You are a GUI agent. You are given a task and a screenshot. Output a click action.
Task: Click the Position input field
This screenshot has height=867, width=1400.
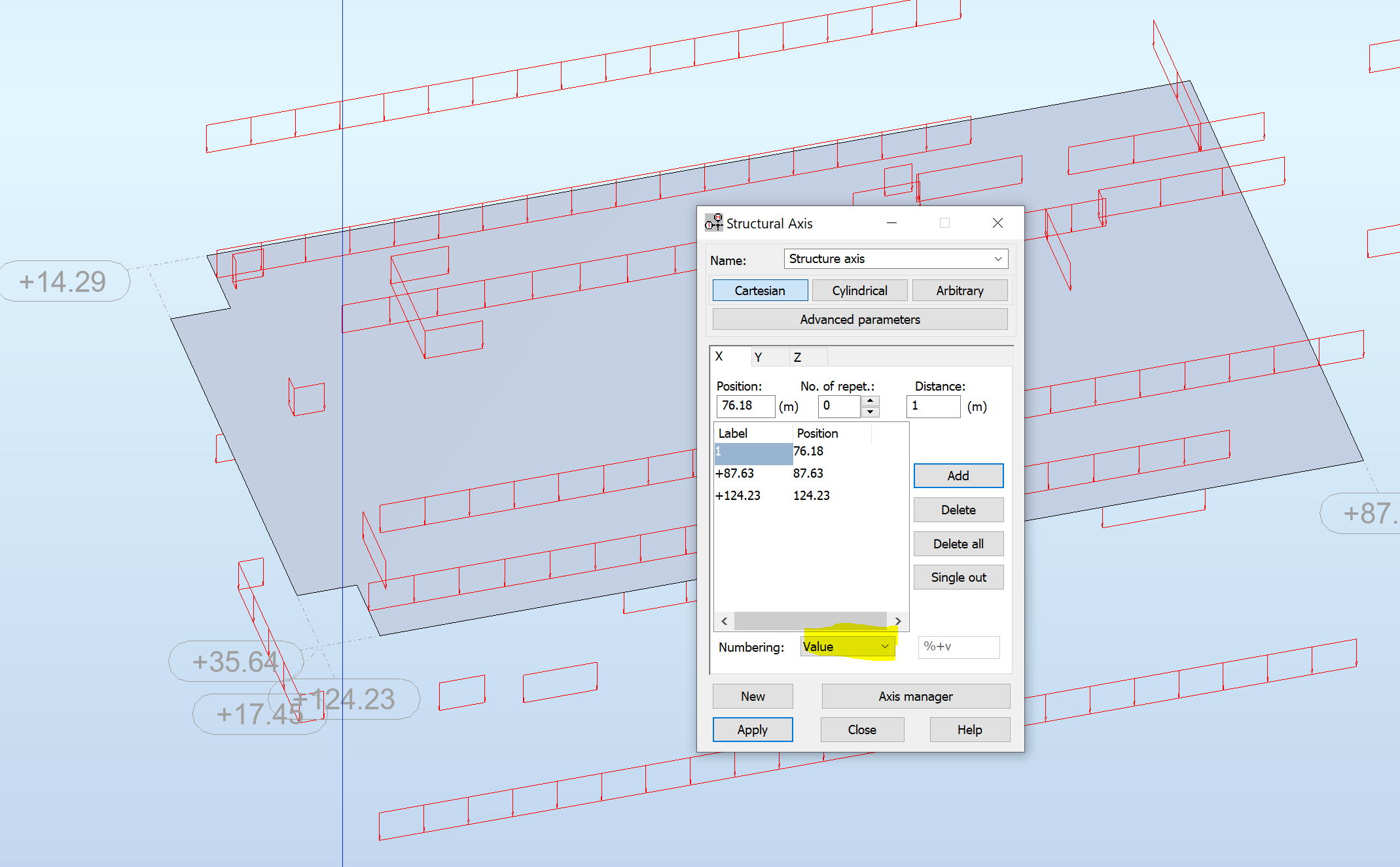tap(745, 406)
